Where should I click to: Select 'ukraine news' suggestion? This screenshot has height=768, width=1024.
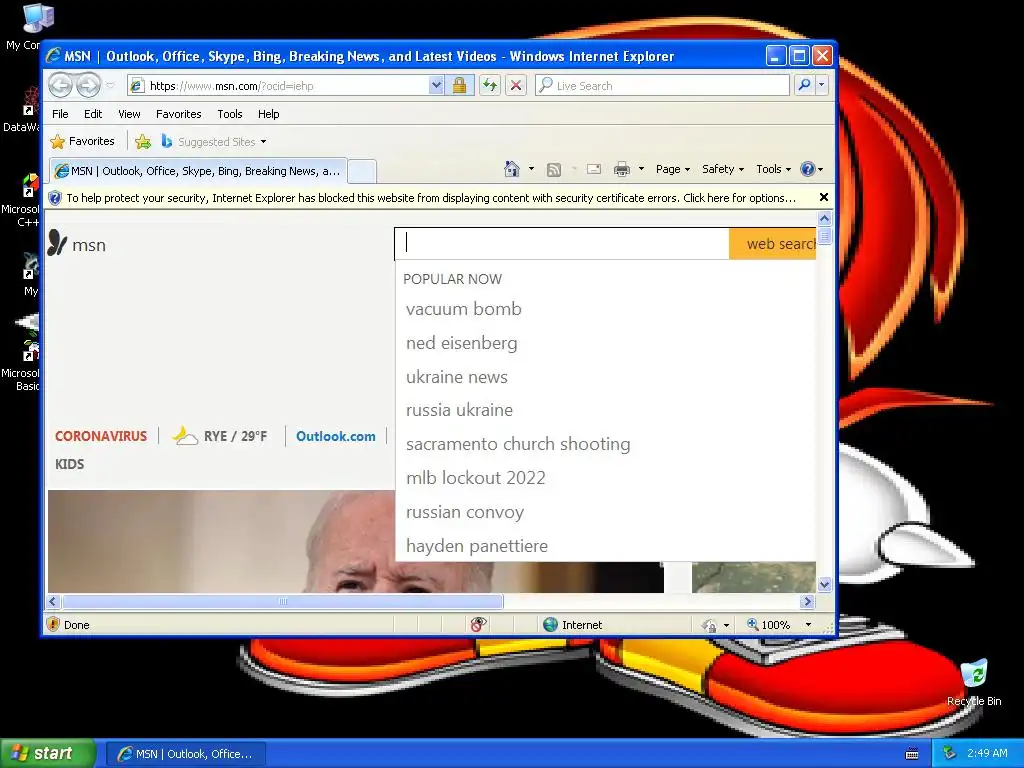click(456, 377)
